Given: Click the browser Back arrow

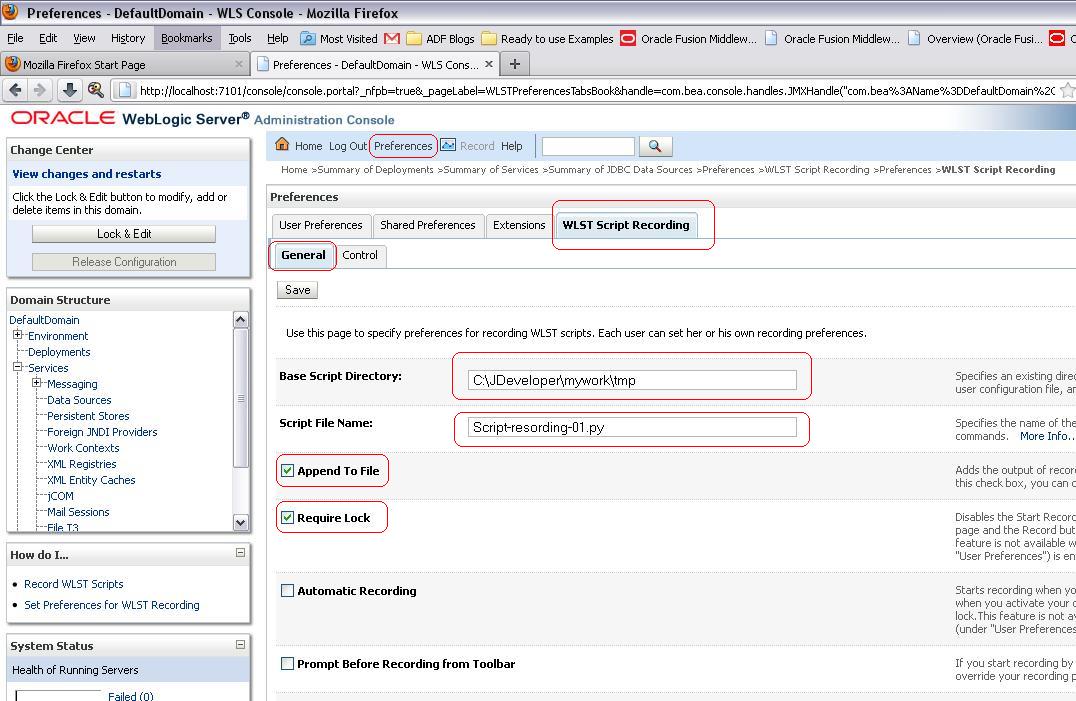Looking at the screenshot, I should [15, 90].
